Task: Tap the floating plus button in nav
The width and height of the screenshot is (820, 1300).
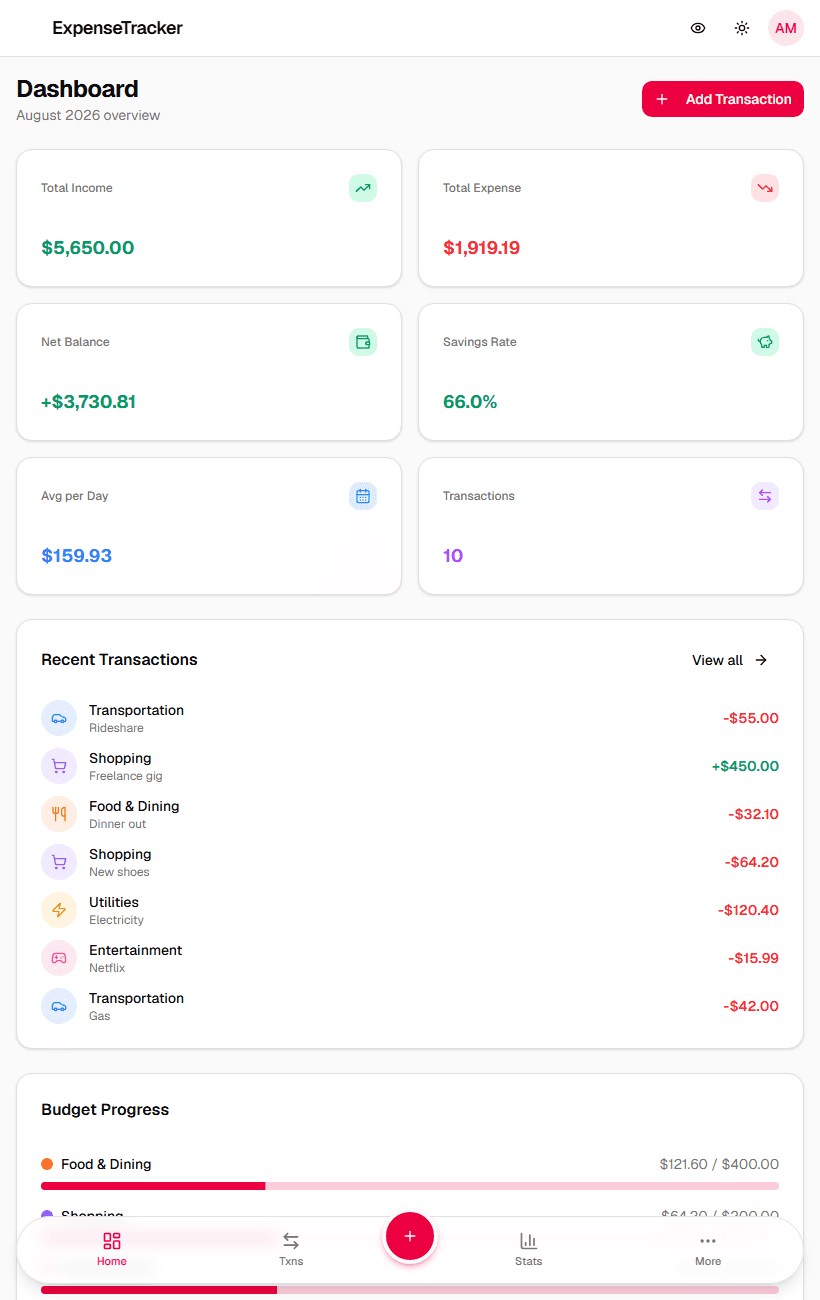Action: click(x=409, y=1237)
